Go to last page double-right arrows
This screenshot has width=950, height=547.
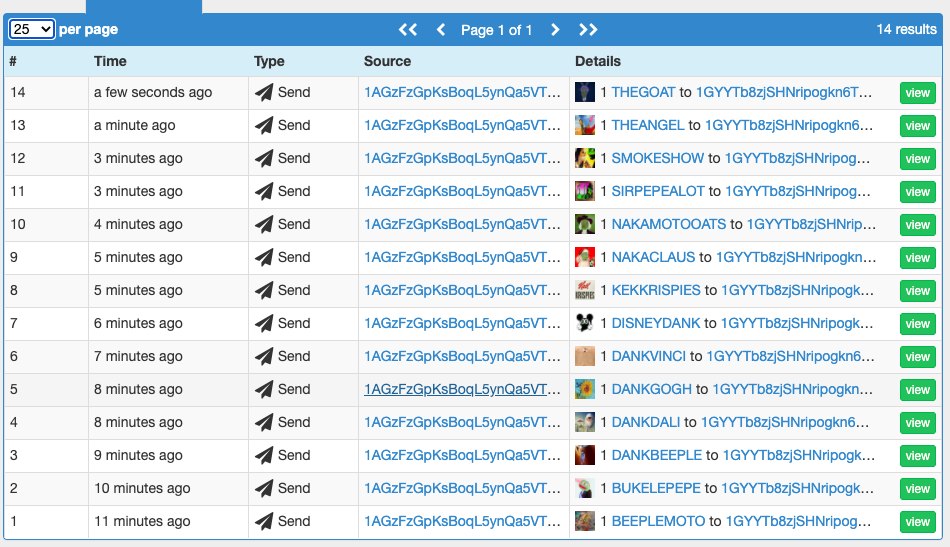click(588, 30)
